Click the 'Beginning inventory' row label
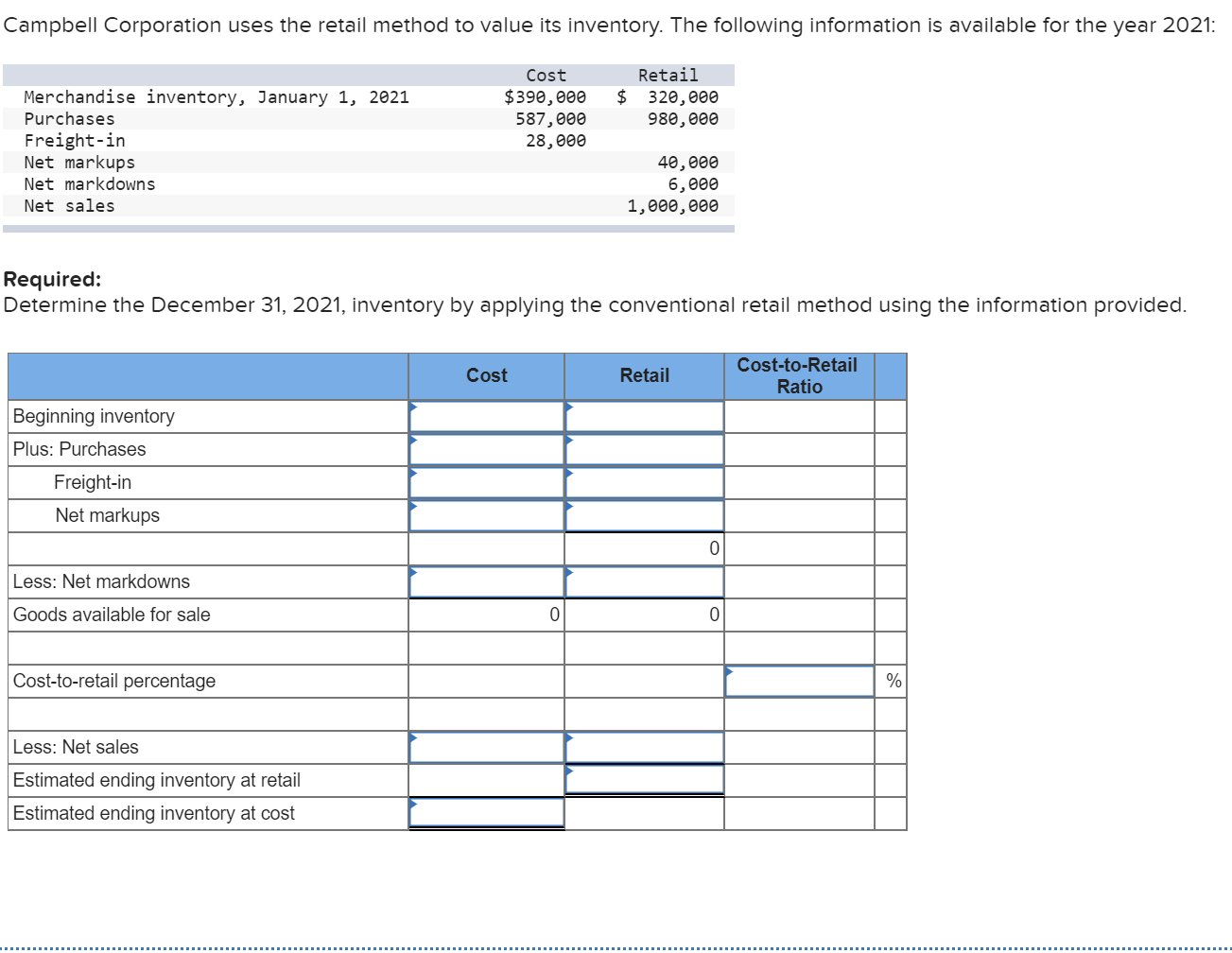1232x953 pixels. pyautogui.click(x=94, y=416)
